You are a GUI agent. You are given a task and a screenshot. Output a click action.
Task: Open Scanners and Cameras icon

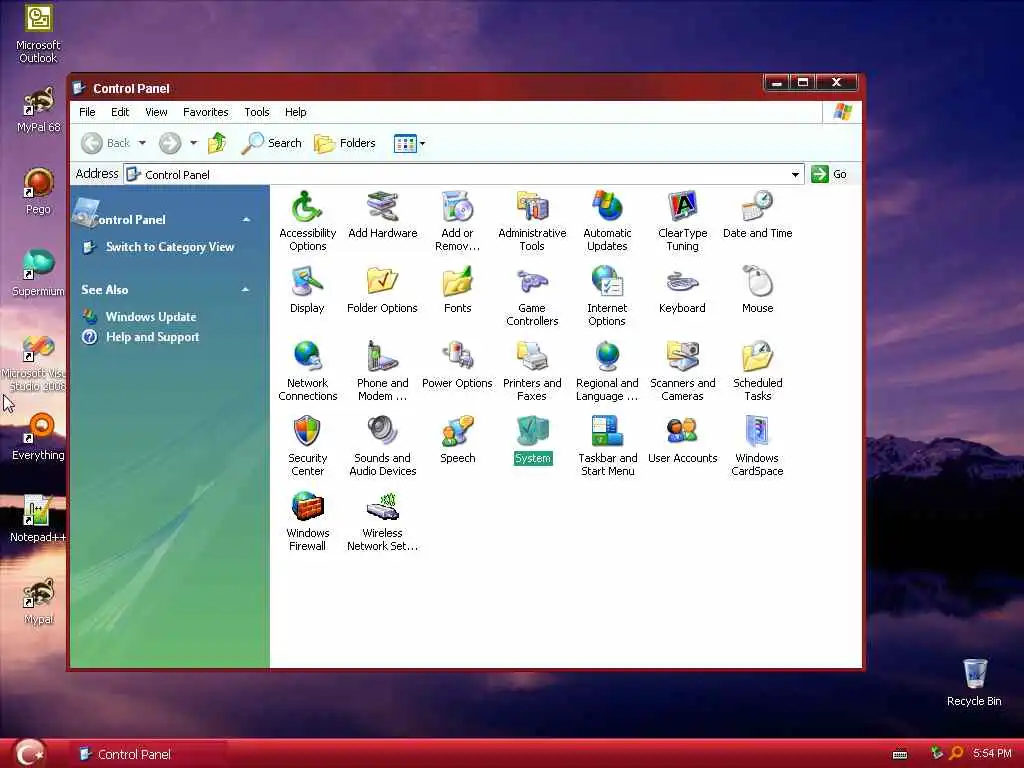click(x=682, y=371)
